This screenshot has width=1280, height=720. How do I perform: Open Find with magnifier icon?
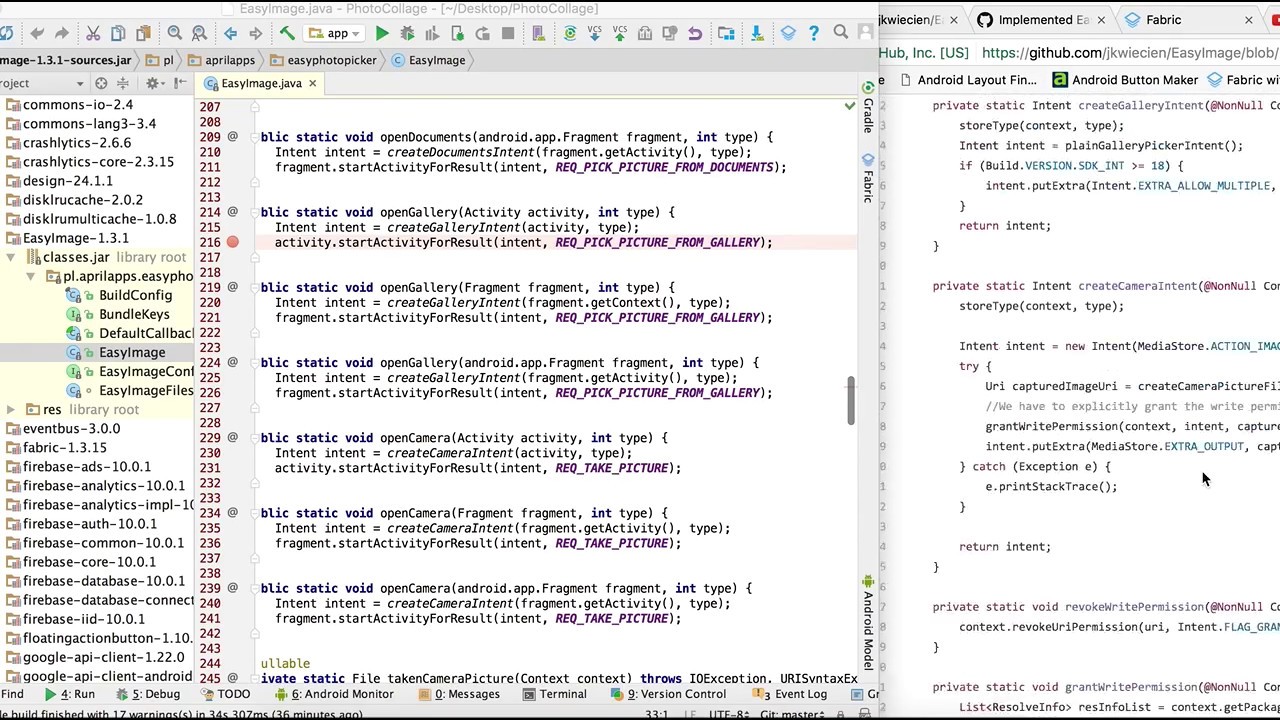(x=175, y=33)
